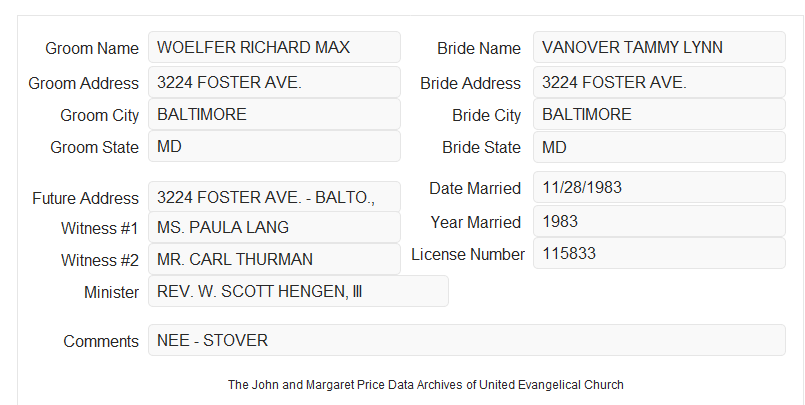
Task: Focus the Bride State field
Action: click(659, 147)
